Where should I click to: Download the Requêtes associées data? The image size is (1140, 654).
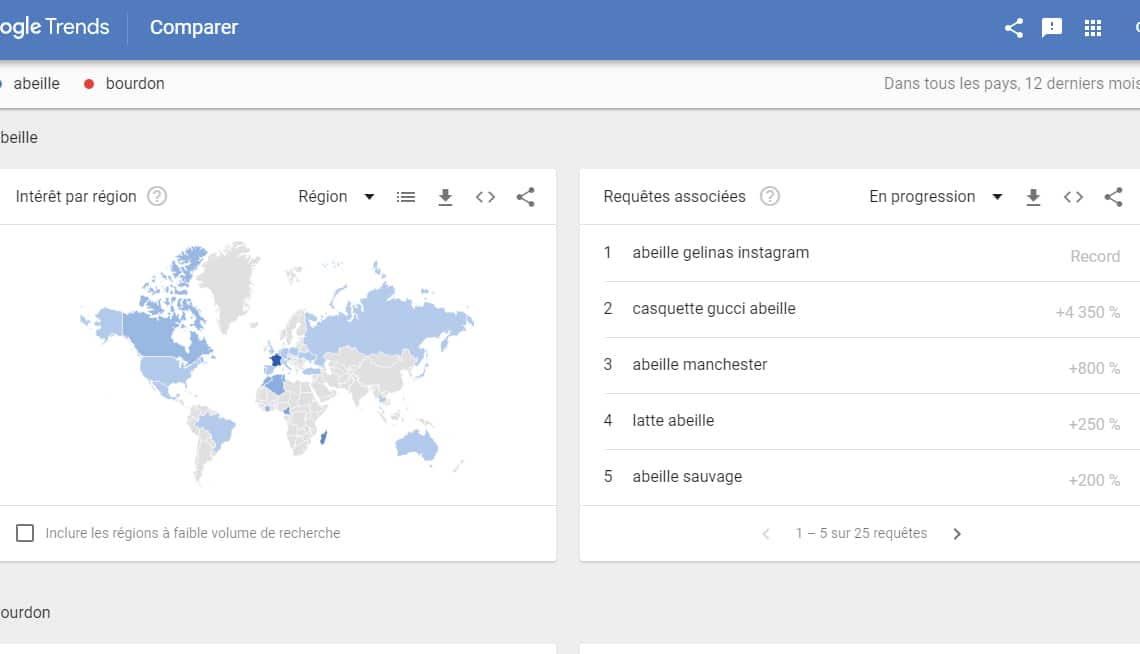pos(1034,197)
